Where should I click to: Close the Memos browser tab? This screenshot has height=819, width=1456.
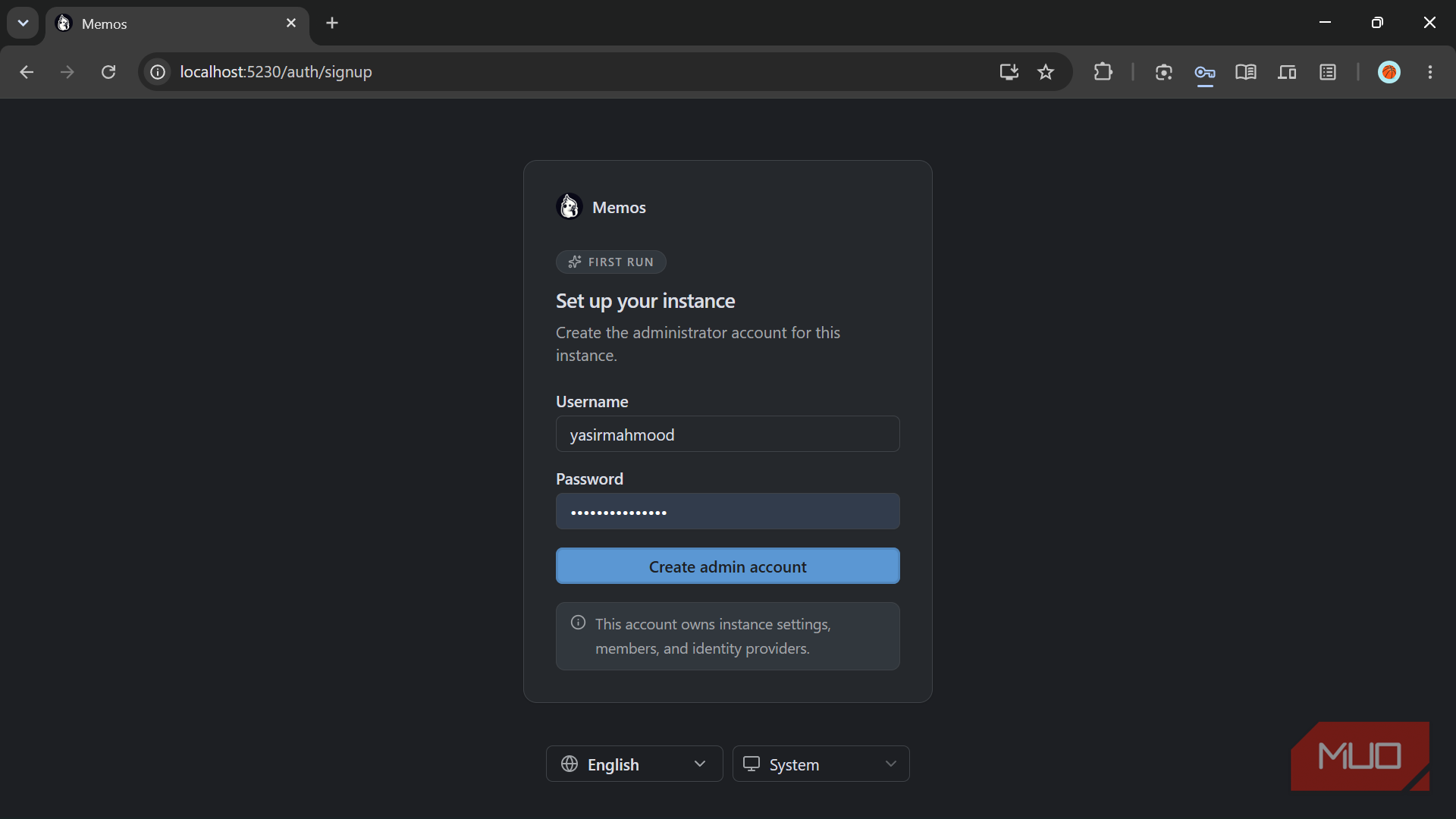click(x=291, y=24)
